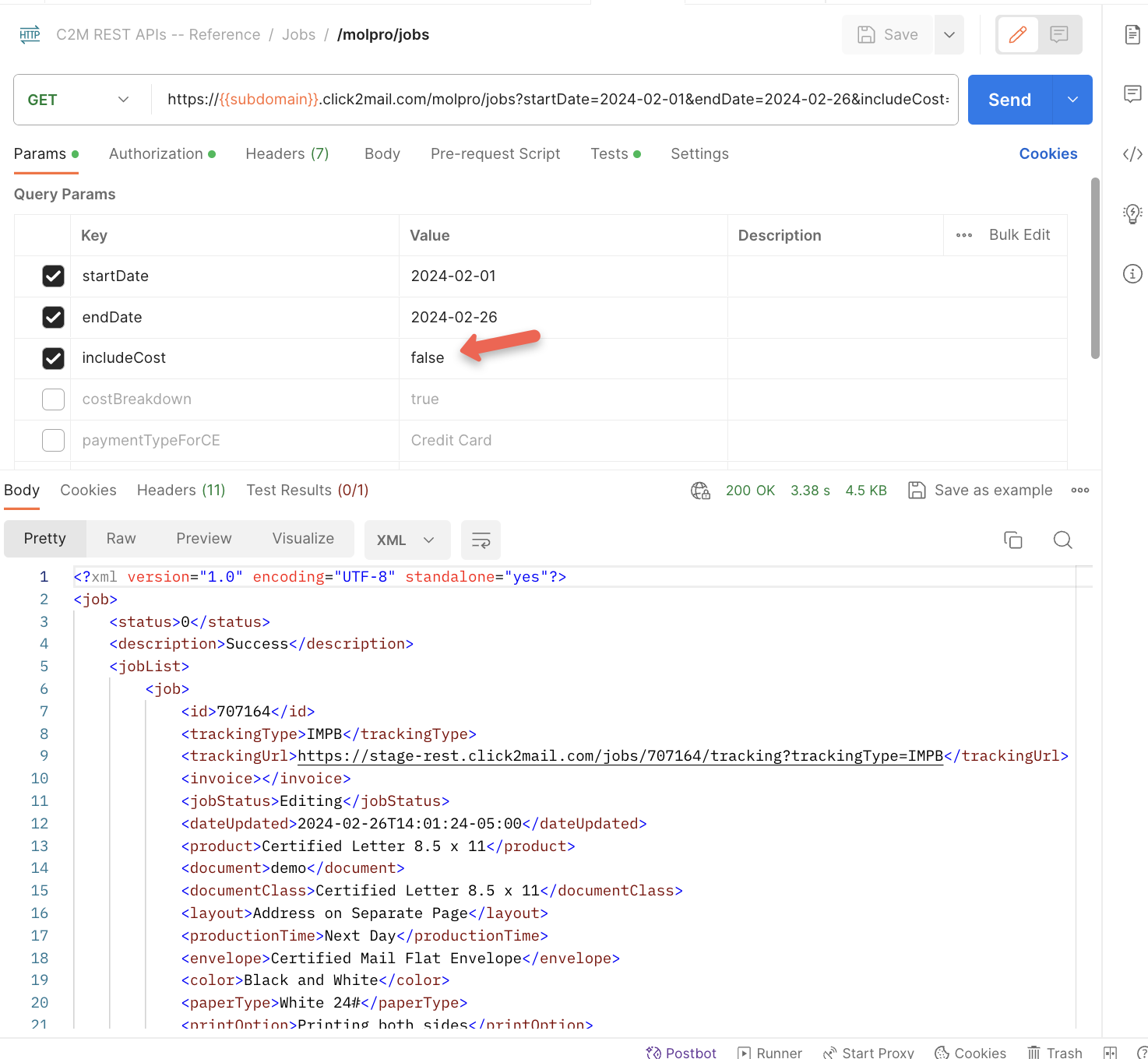Open the code snippet panel icon
This screenshot has width=1148, height=1059.
click(1132, 154)
